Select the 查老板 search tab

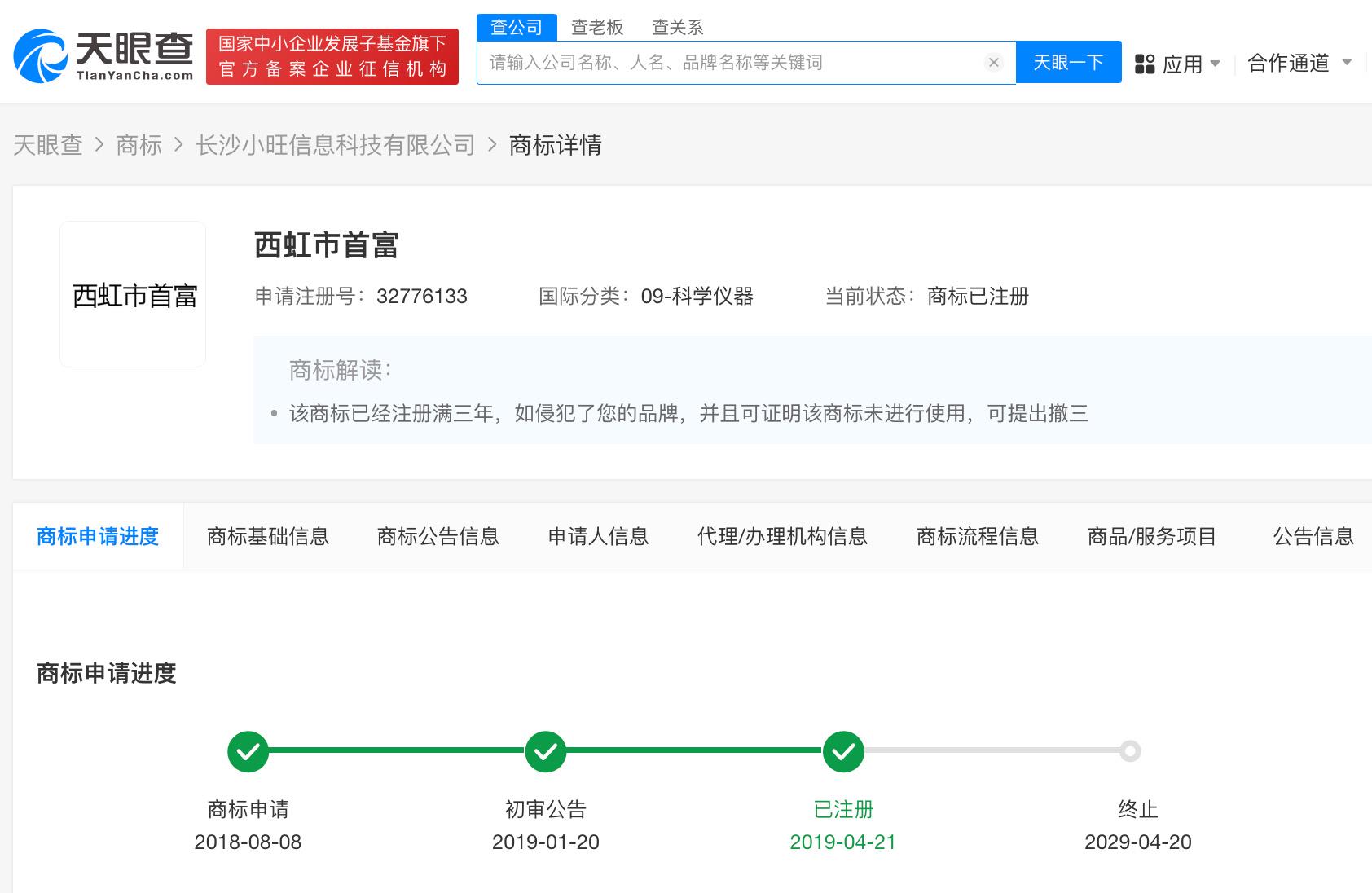pos(597,28)
